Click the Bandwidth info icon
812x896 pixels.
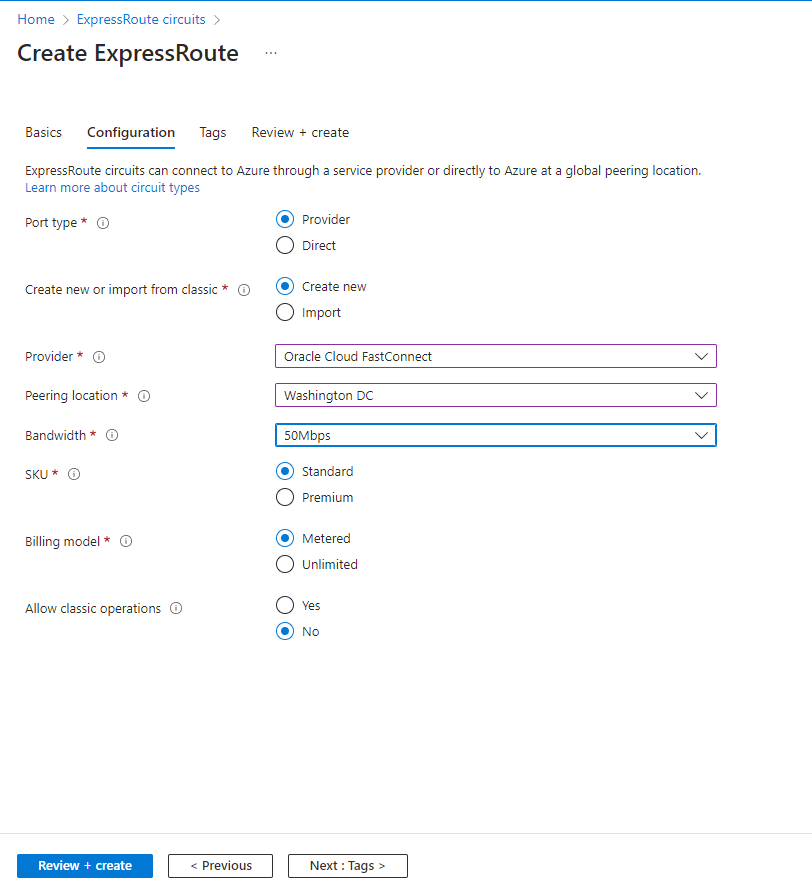pos(112,435)
